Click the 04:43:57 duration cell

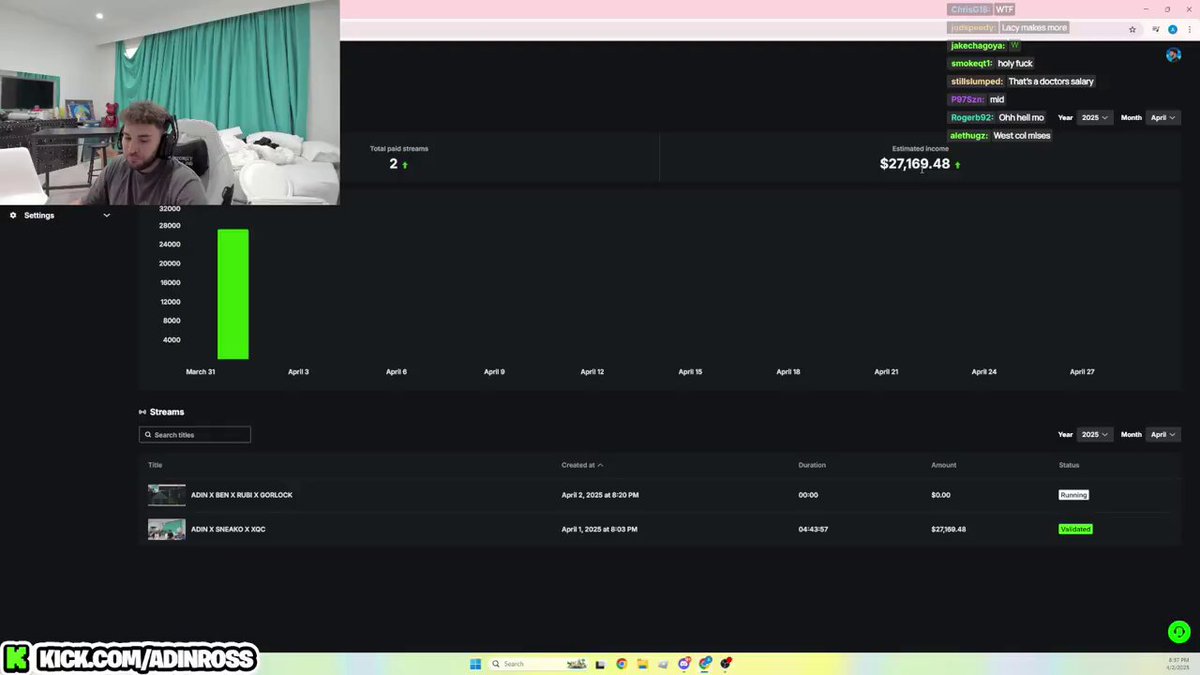coord(813,529)
